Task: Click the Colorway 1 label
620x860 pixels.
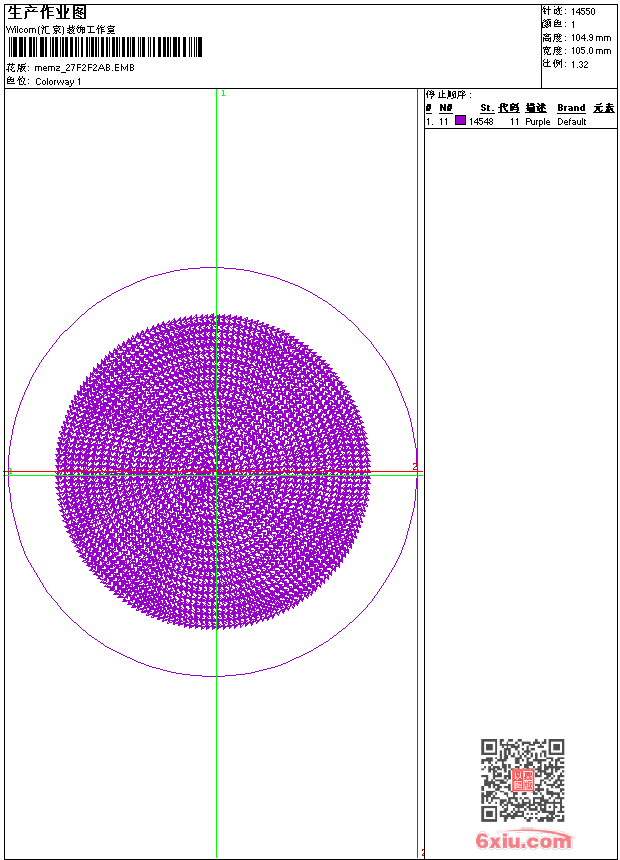Action: 58,82
